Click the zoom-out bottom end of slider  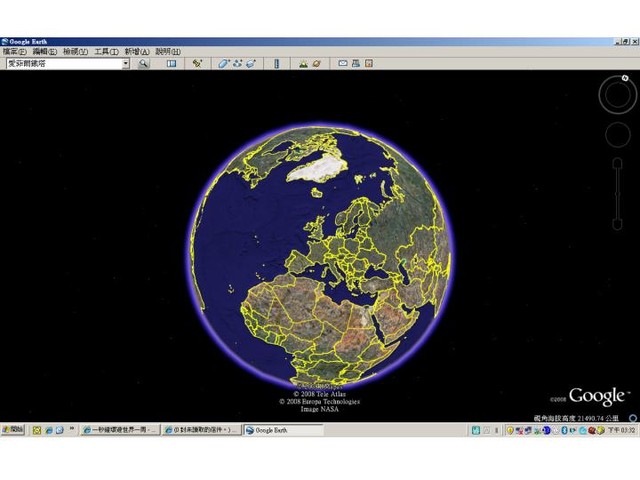[618, 225]
